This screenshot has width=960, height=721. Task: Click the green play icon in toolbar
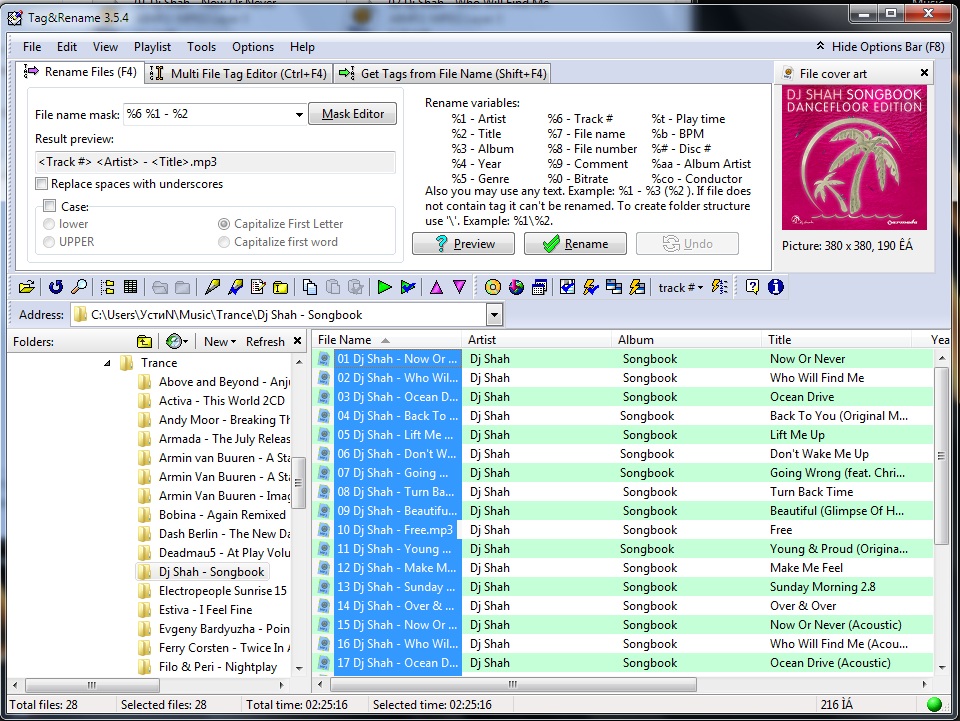pyautogui.click(x=384, y=288)
